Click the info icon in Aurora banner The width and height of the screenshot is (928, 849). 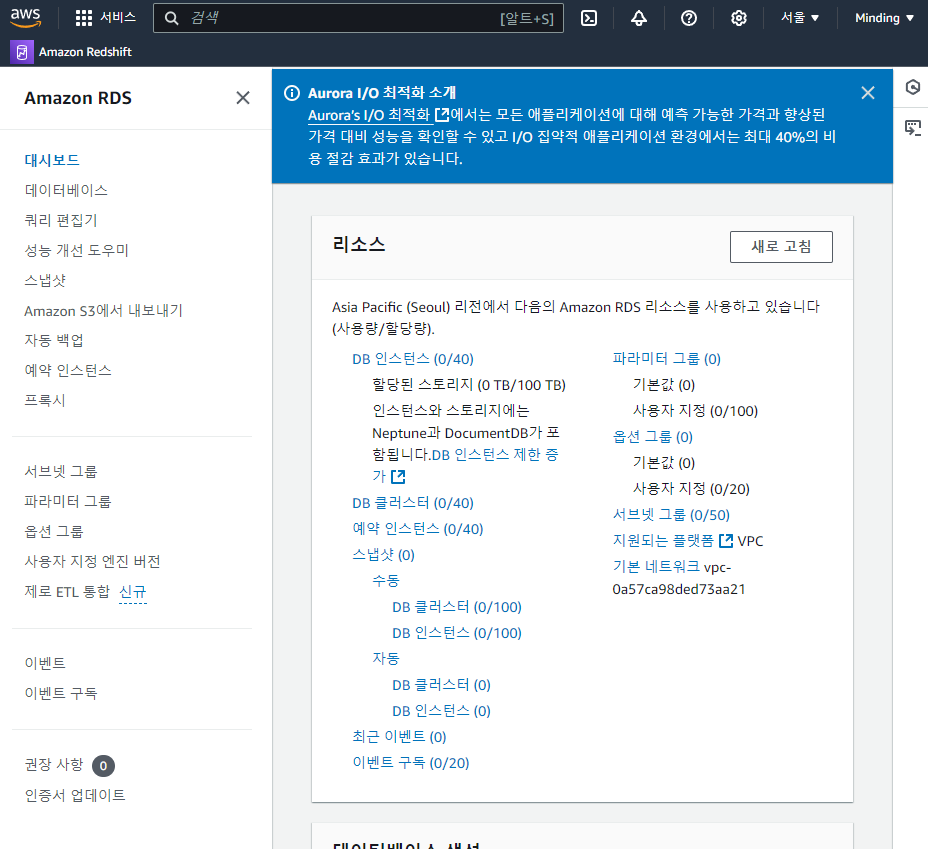[x=292, y=93]
